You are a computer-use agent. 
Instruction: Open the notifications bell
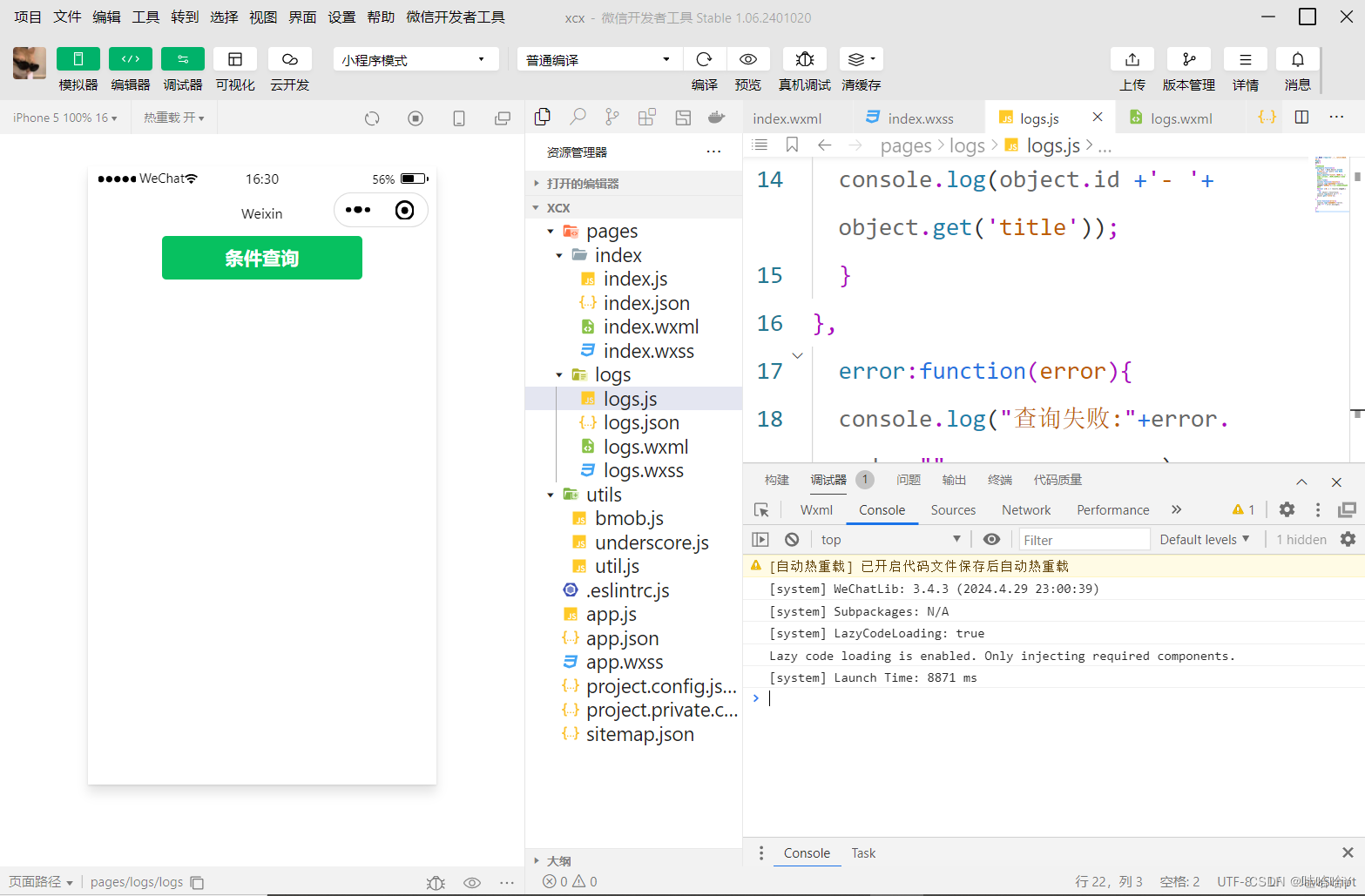1298,59
